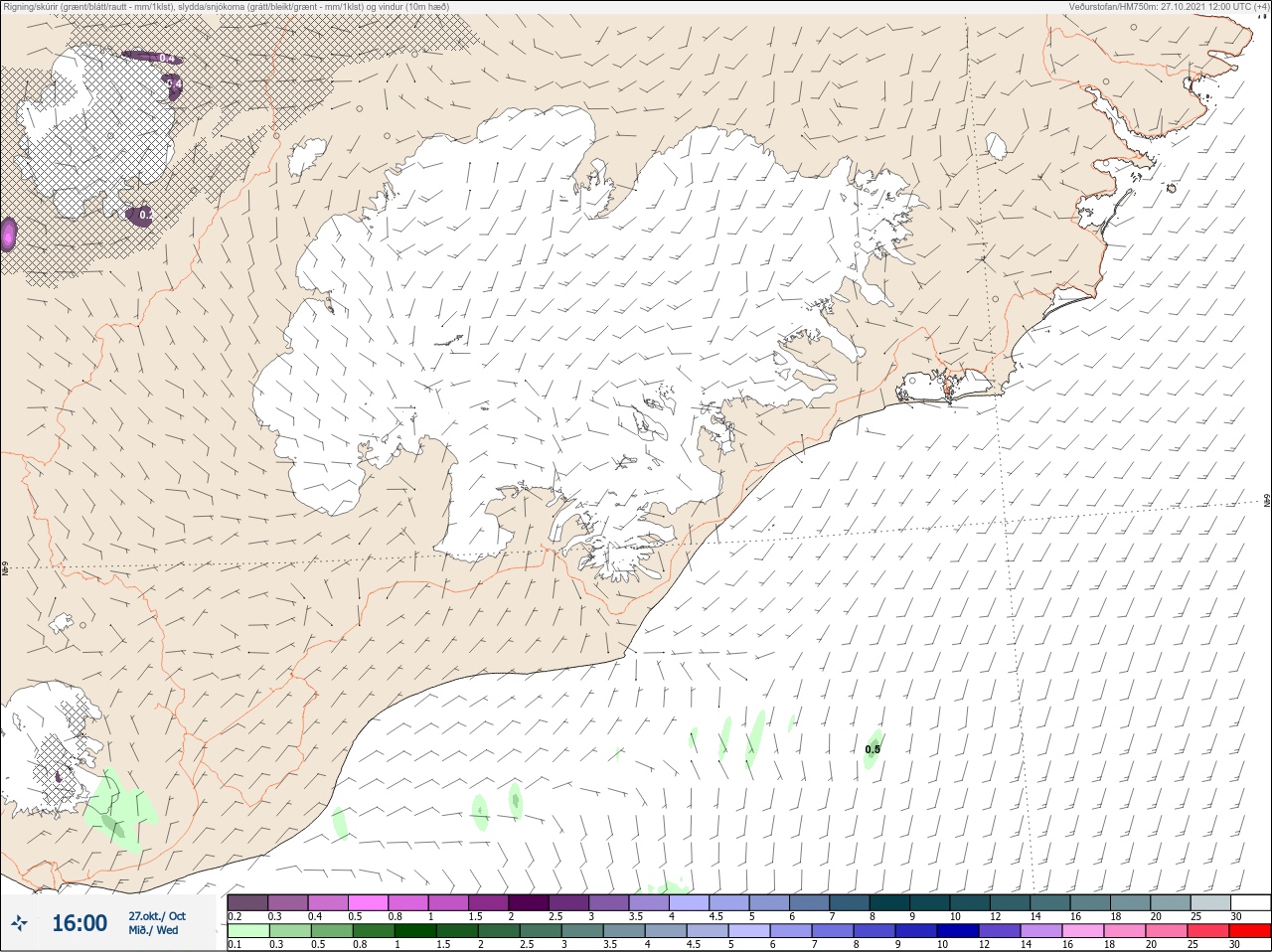Pick the white 30 swatch in the snow scale

[x=1250, y=902]
